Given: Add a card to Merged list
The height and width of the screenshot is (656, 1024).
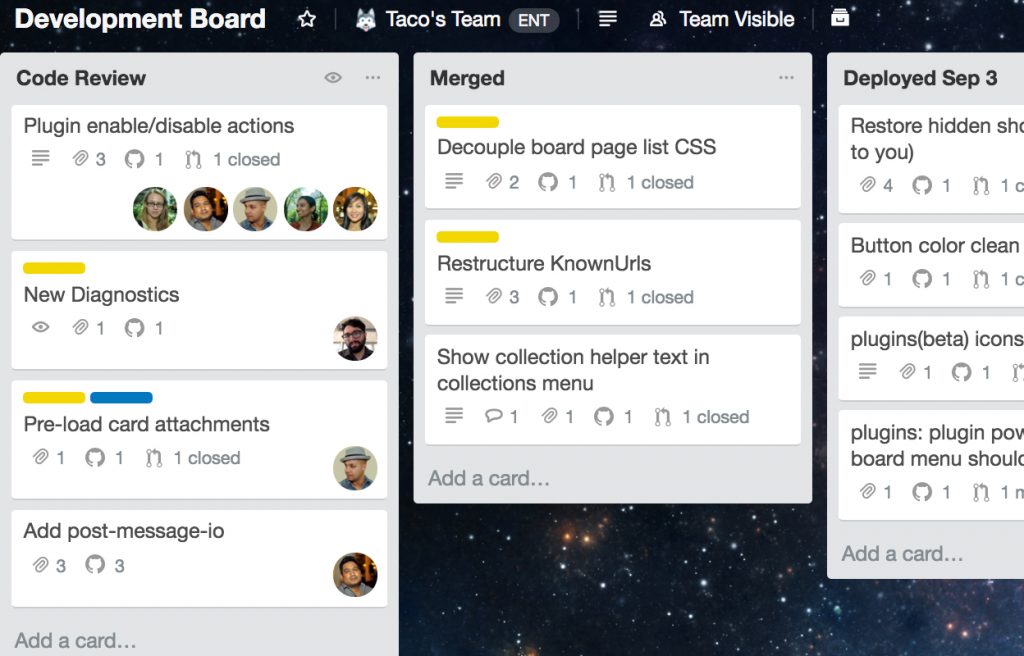Looking at the screenshot, I should pos(489,478).
